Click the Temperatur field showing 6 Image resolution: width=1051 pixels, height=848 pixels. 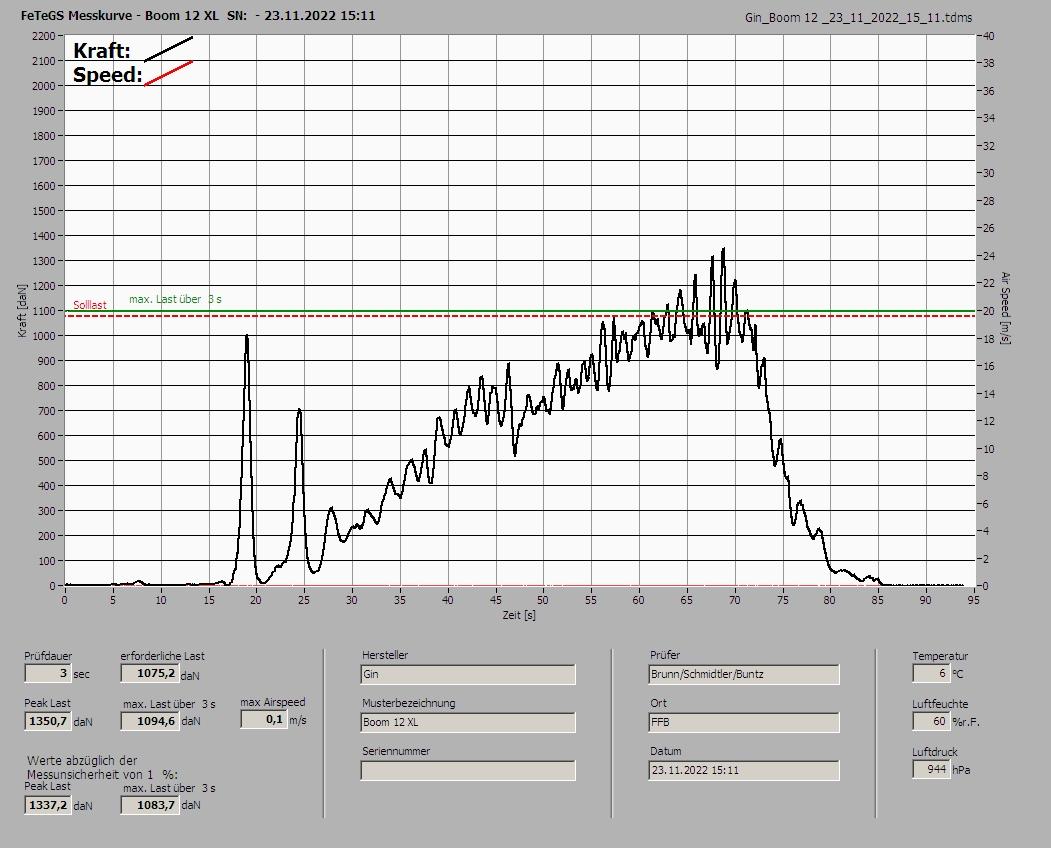pos(931,674)
